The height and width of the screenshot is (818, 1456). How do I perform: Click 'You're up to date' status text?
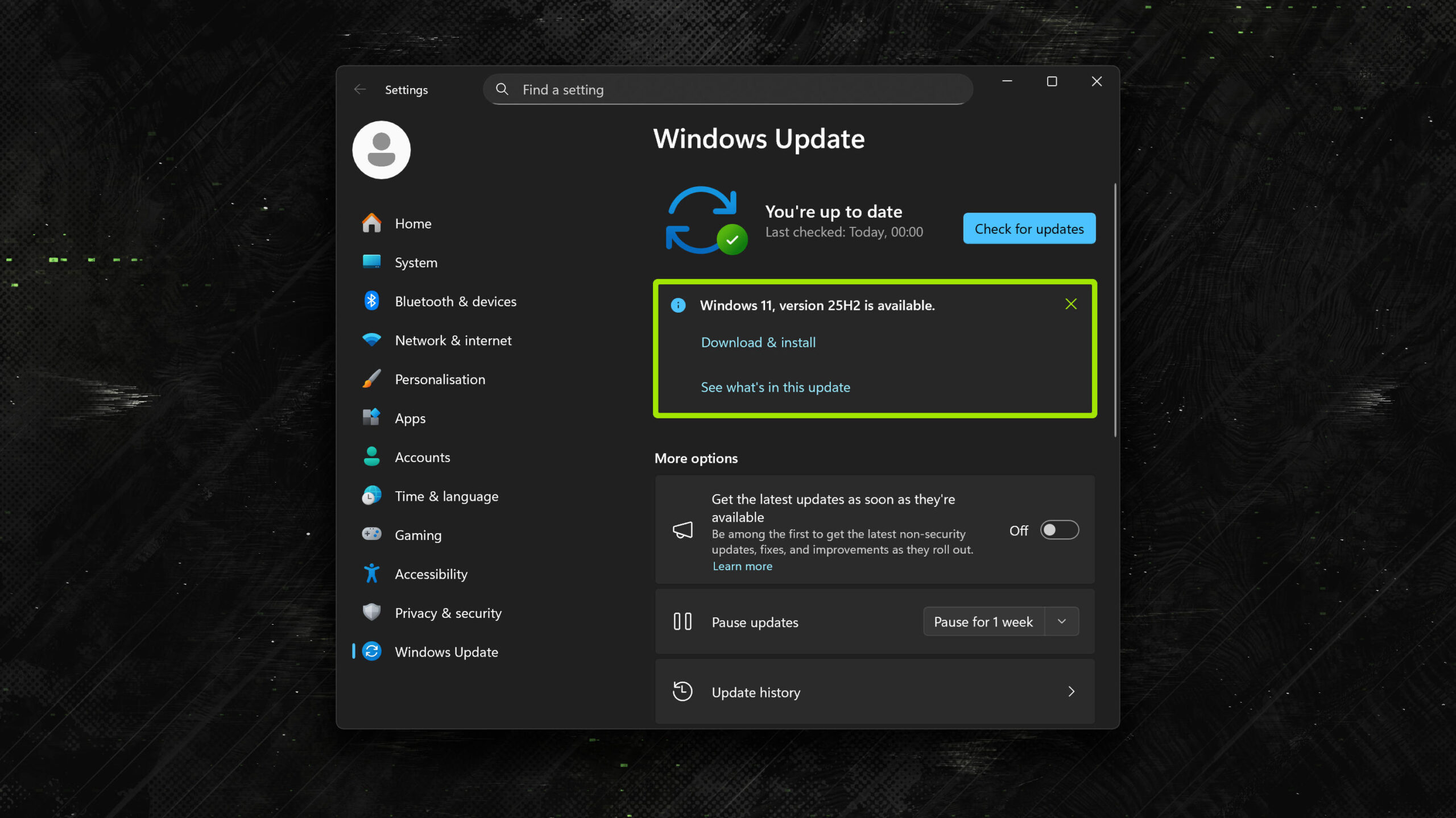834,211
